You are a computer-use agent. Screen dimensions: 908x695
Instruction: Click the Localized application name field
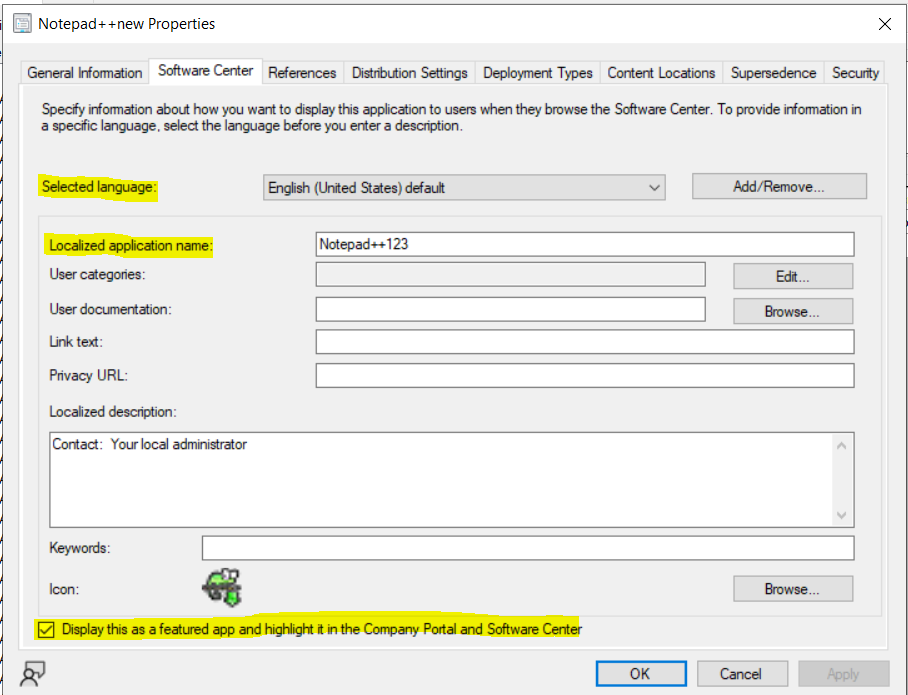[585, 244]
